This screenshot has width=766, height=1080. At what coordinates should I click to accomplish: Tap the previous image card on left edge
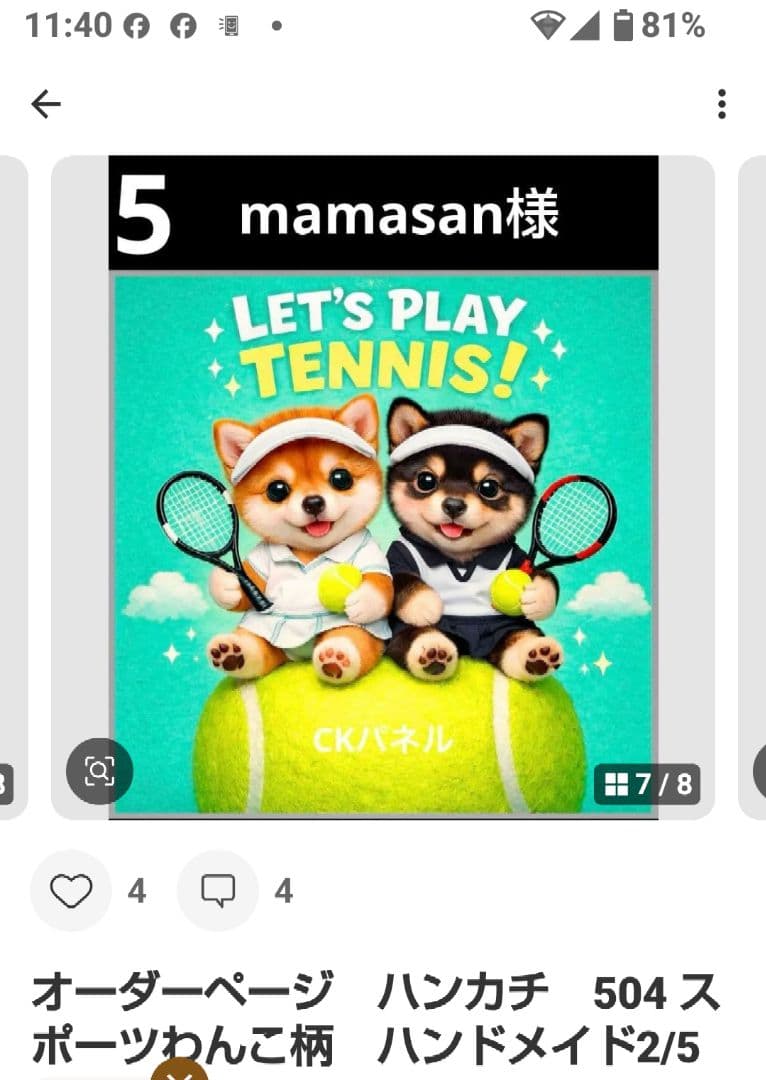[12, 488]
